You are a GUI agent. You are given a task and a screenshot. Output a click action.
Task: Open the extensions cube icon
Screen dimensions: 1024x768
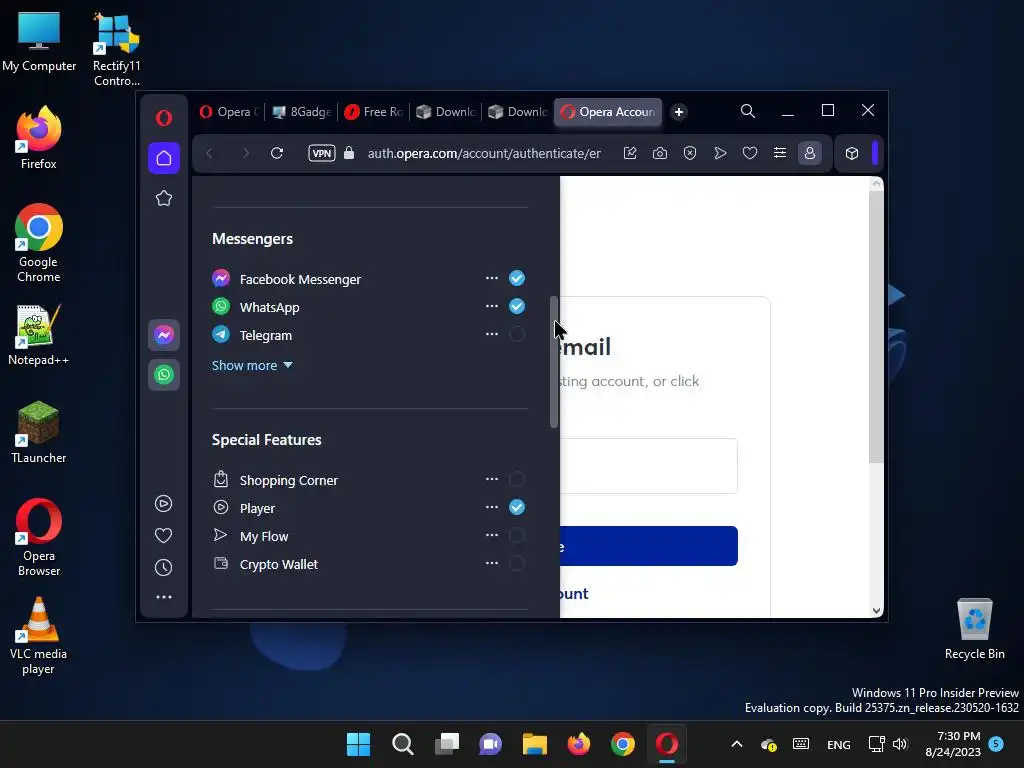(x=852, y=153)
